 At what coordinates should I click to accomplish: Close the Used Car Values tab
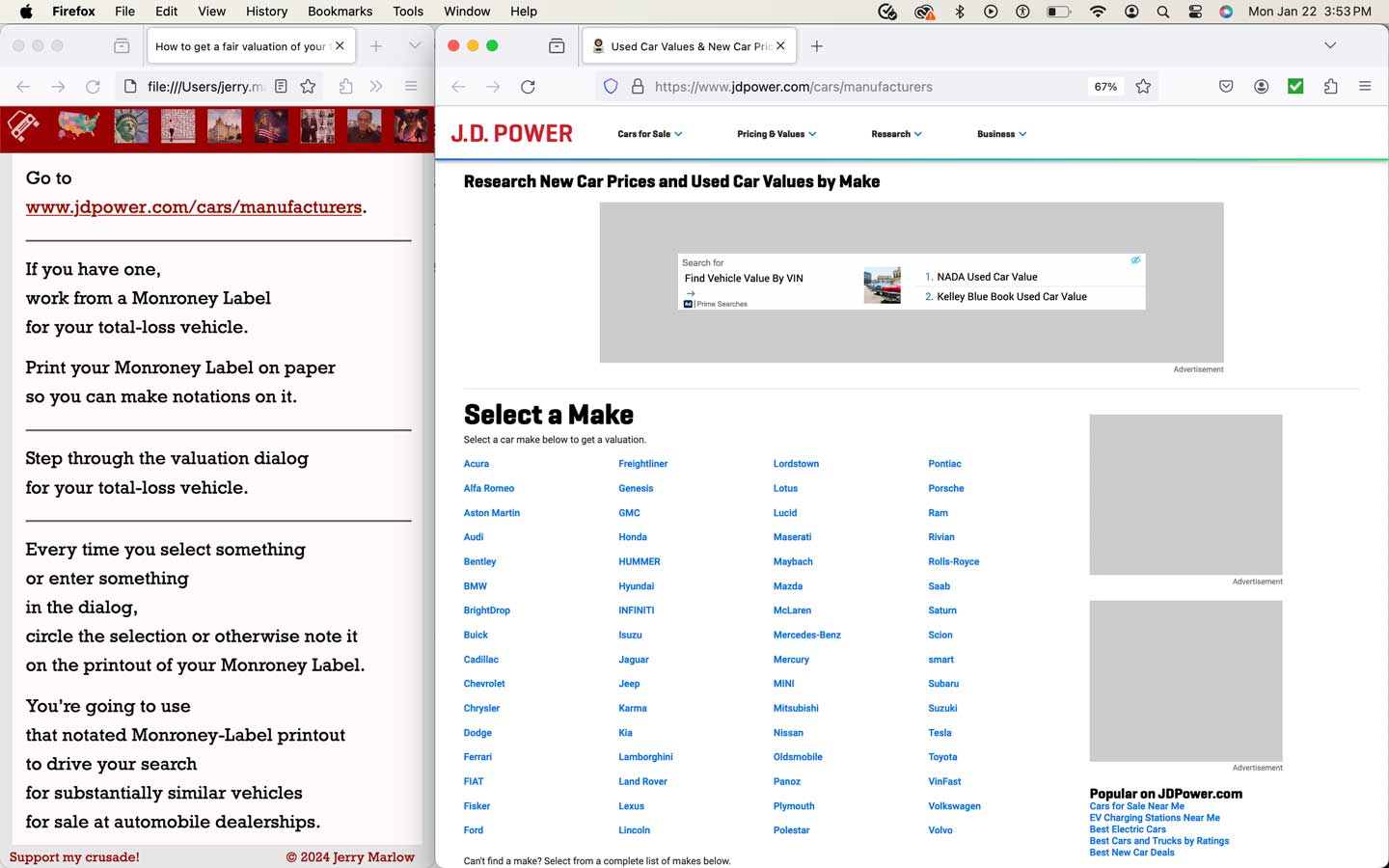coord(780,45)
